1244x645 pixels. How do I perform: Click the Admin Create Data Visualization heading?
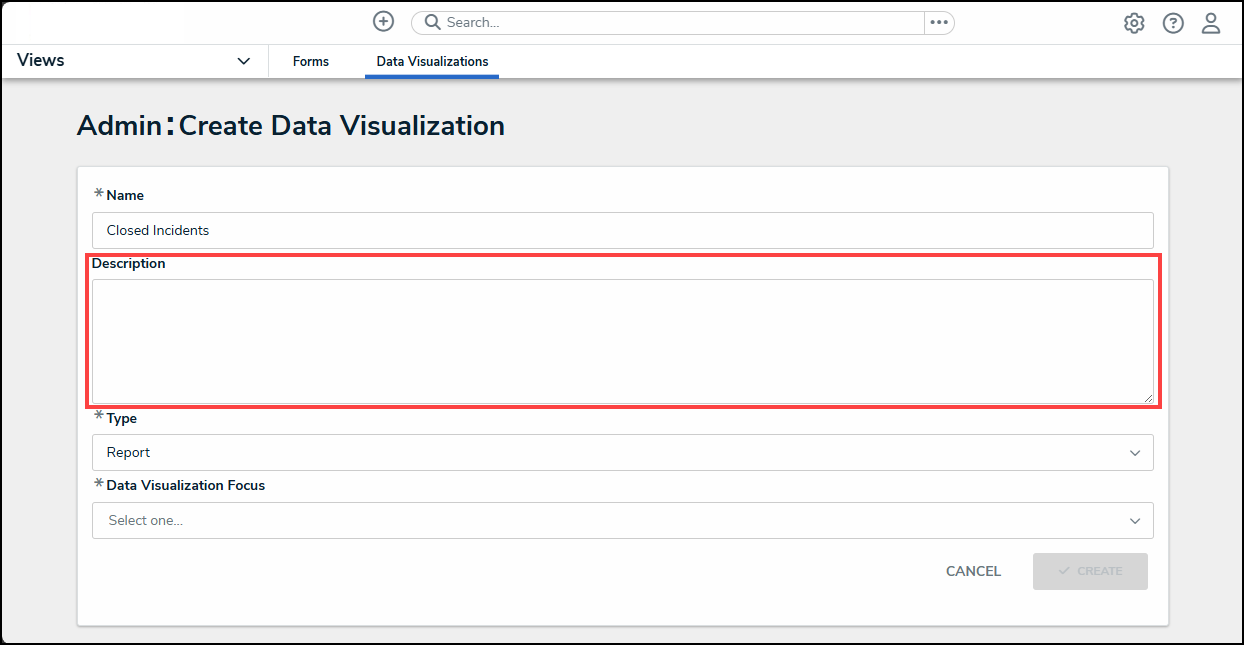pos(290,126)
